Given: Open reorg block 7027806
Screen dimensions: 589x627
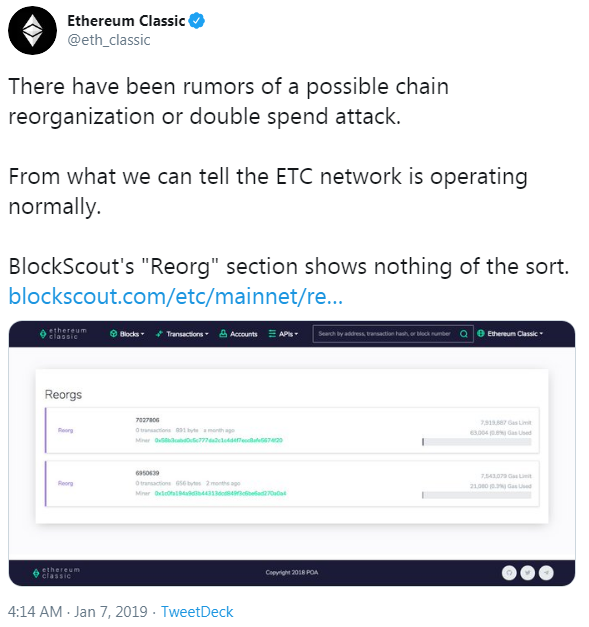Looking at the screenshot, I should click(147, 420).
